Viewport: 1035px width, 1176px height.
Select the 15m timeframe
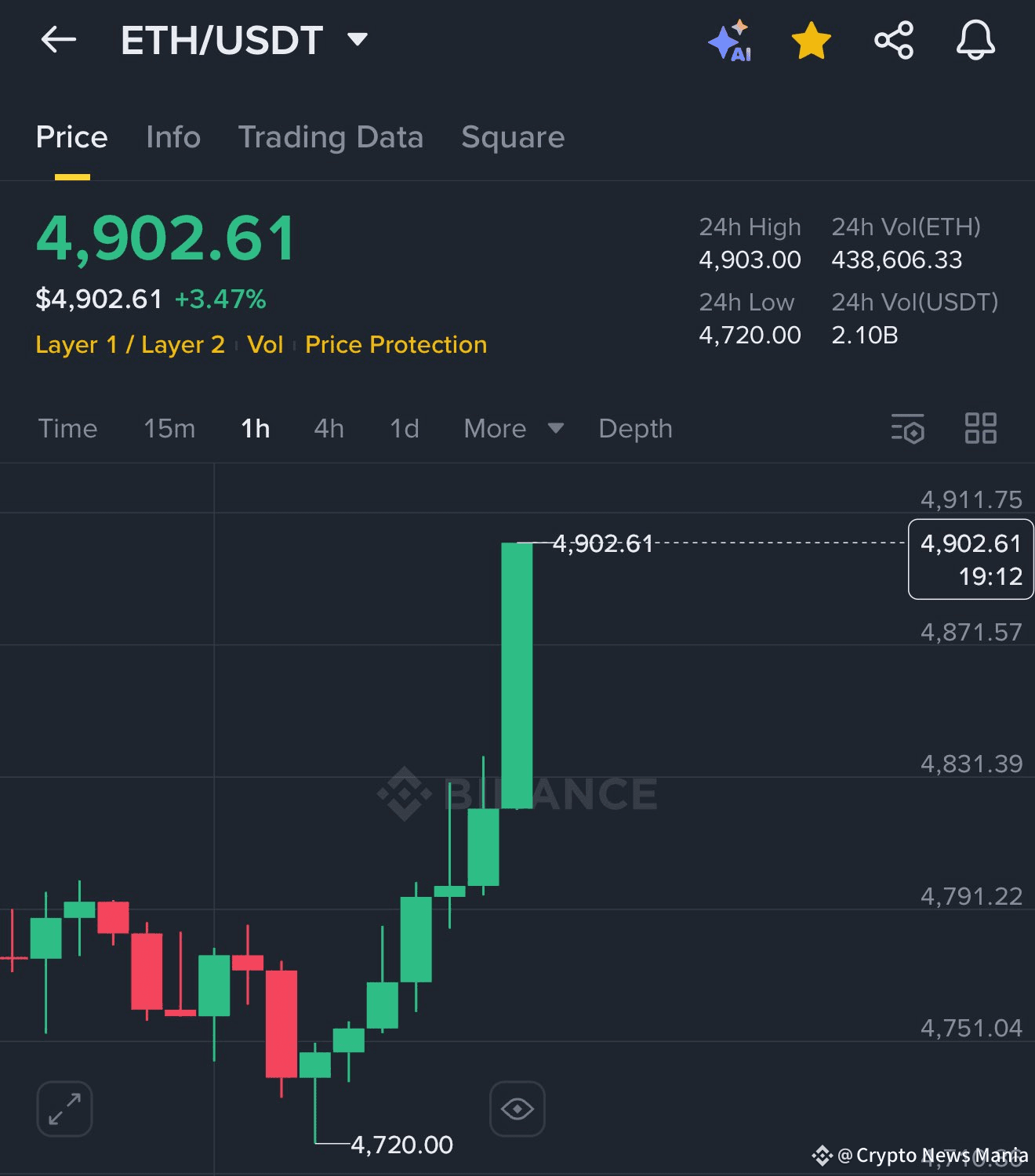point(169,429)
